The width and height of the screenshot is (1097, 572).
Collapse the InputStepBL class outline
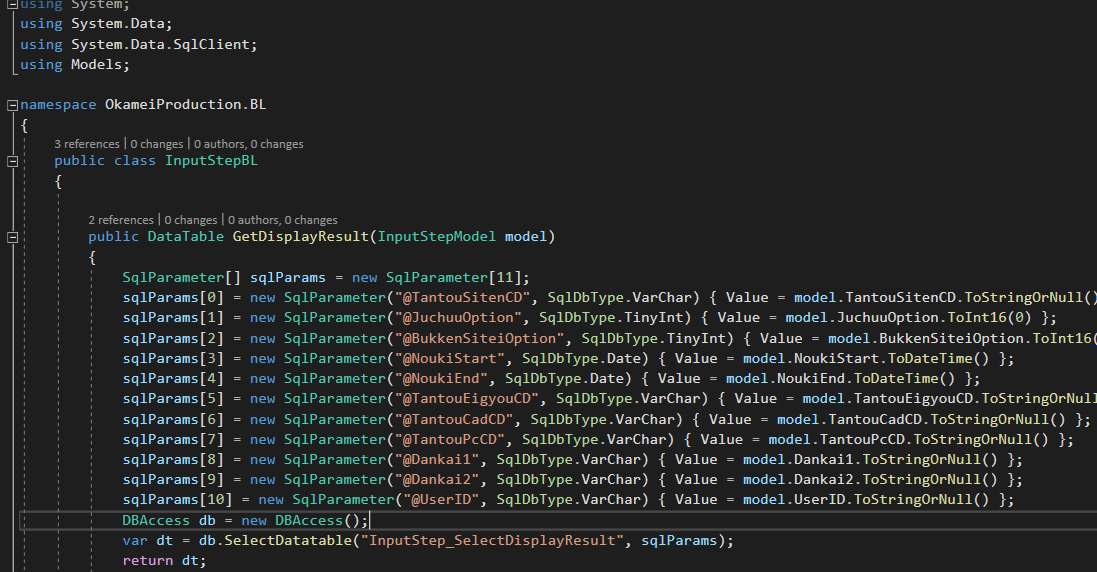pyautogui.click(x=12, y=162)
